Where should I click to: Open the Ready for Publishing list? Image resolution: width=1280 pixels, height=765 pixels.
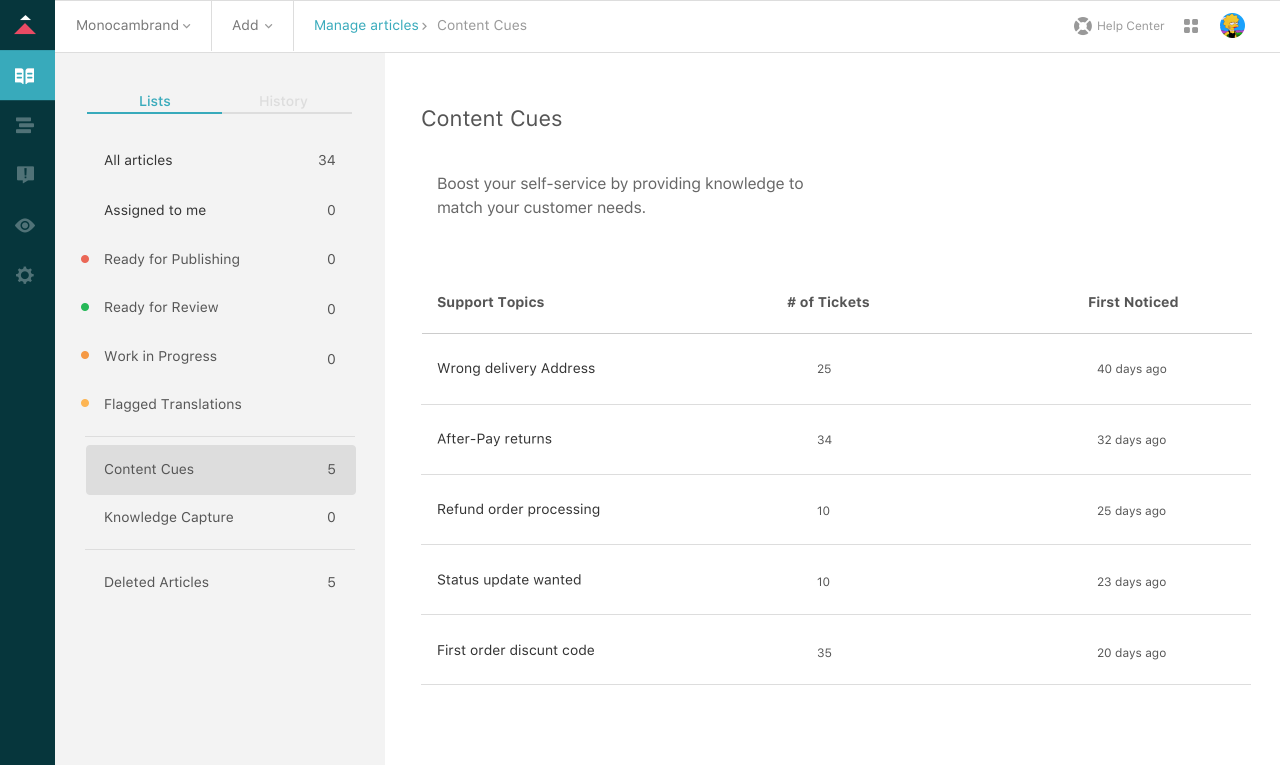(172, 259)
